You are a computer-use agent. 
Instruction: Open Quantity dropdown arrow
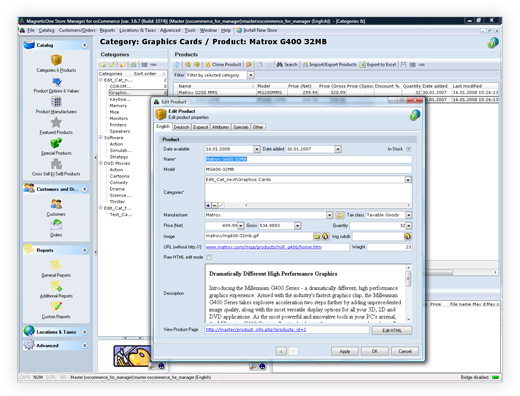pos(409,226)
